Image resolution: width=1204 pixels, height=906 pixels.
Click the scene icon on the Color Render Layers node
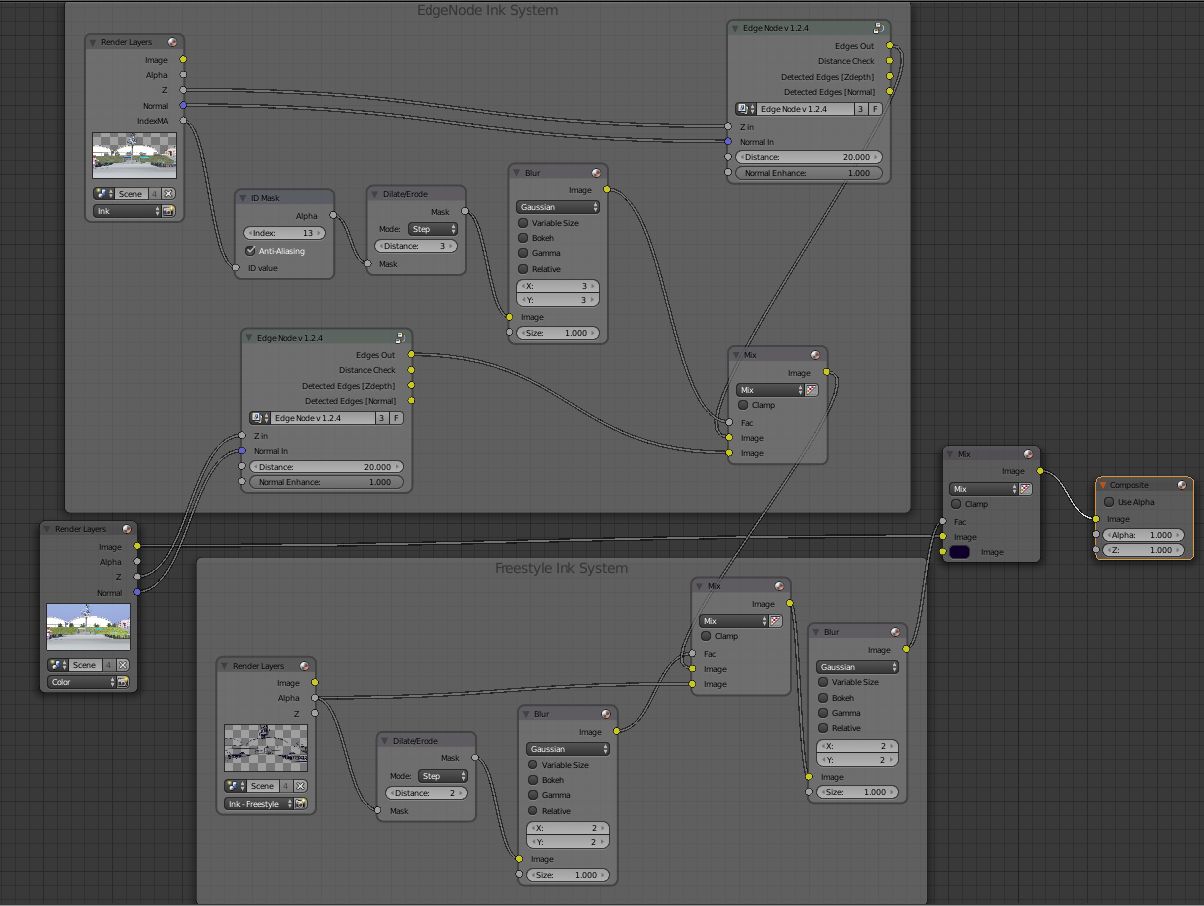pyautogui.click(x=55, y=664)
